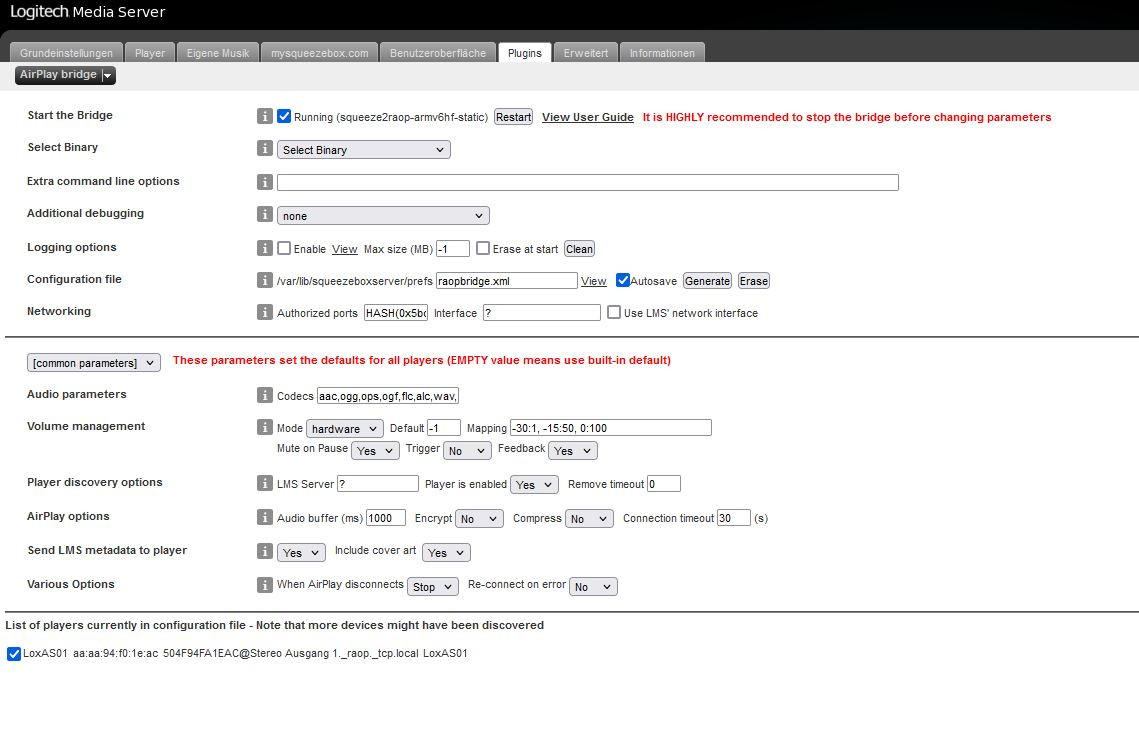Click the Erase config button

754,281
